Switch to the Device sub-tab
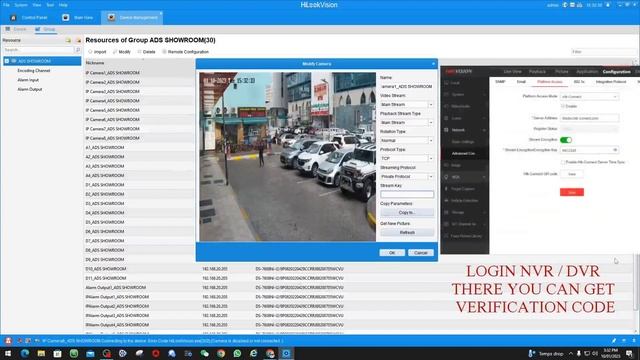Screen dimensions: 640x360 tap(16, 29)
